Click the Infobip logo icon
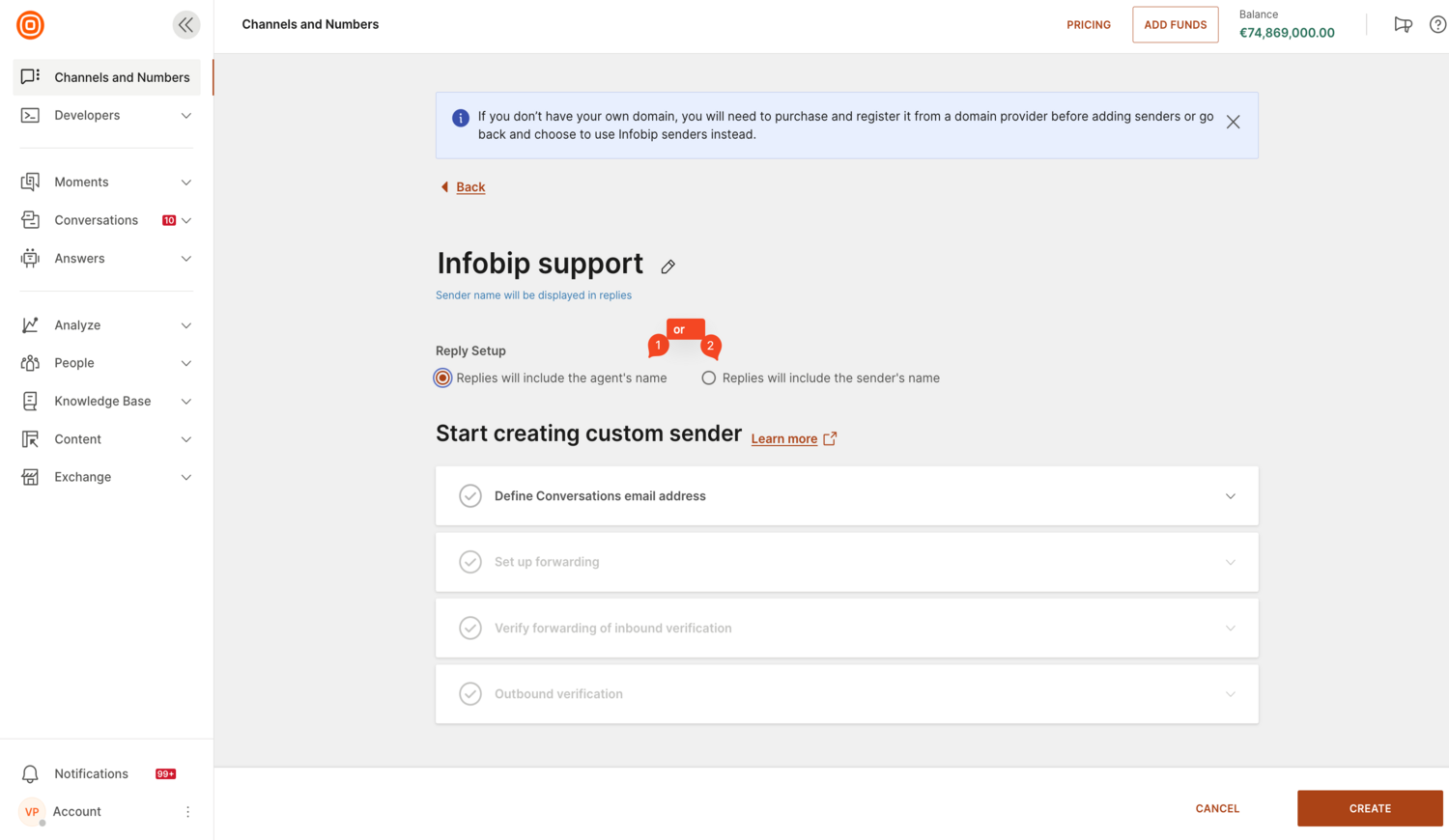The width and height of the screenshot is (1449, 840). coord(30,25)
